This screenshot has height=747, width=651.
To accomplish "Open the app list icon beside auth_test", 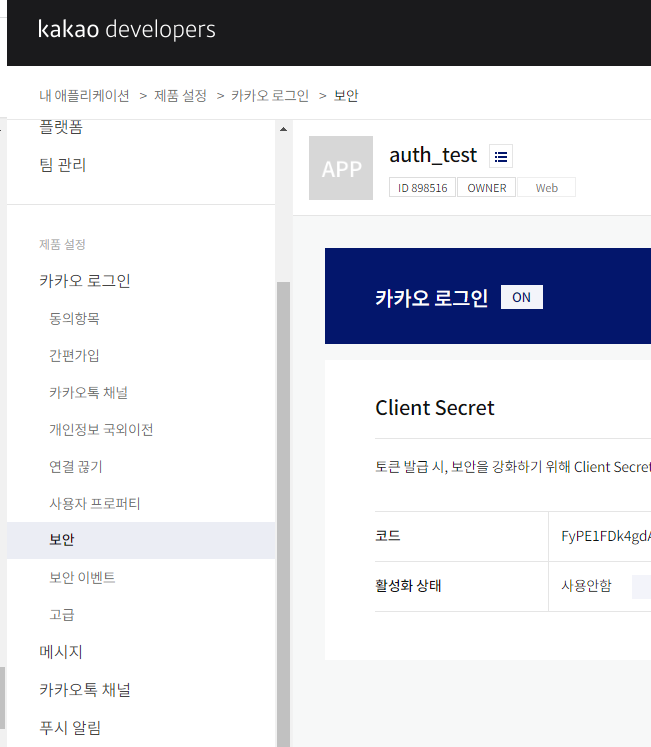I will (501, 156).
